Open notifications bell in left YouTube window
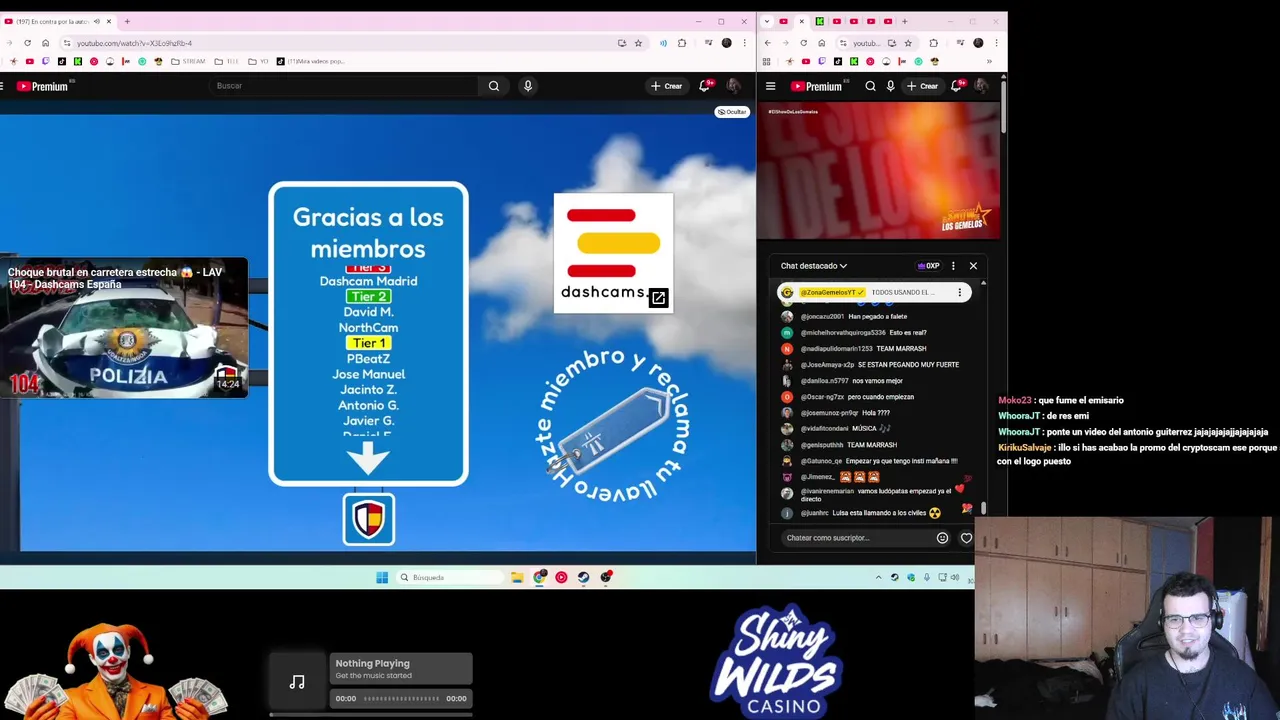This screenshot has width=1280, height=720. [x=705, y=86]
